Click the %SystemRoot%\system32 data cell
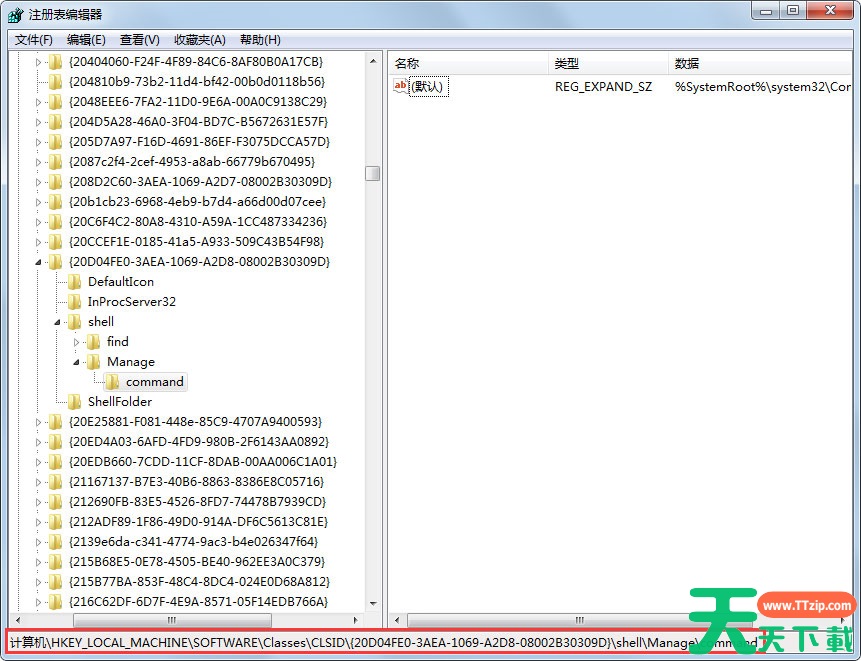This screenshot has height=661, width=861. coord(763,87)
